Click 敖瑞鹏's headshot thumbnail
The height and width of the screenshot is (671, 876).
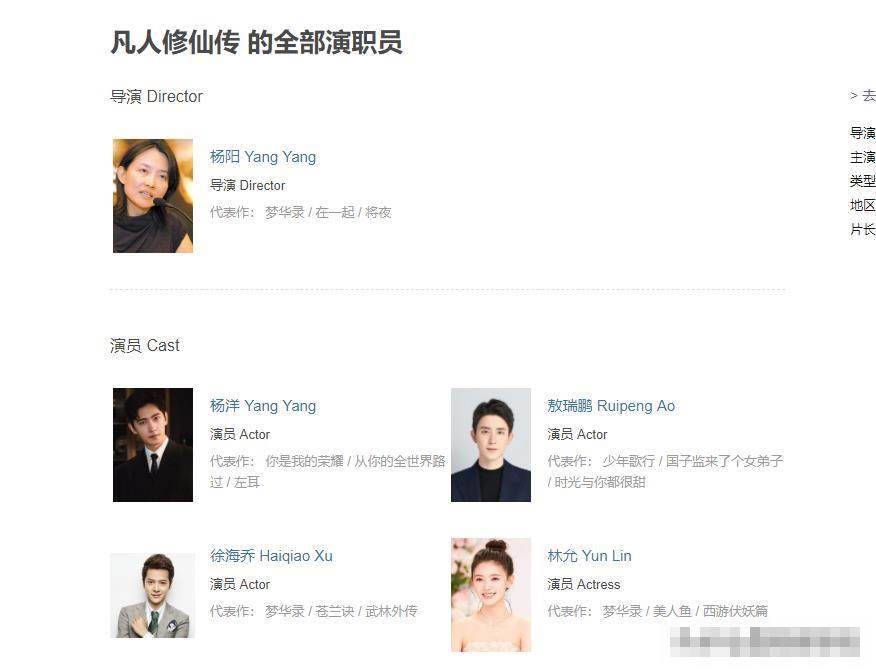coord(491,445)
